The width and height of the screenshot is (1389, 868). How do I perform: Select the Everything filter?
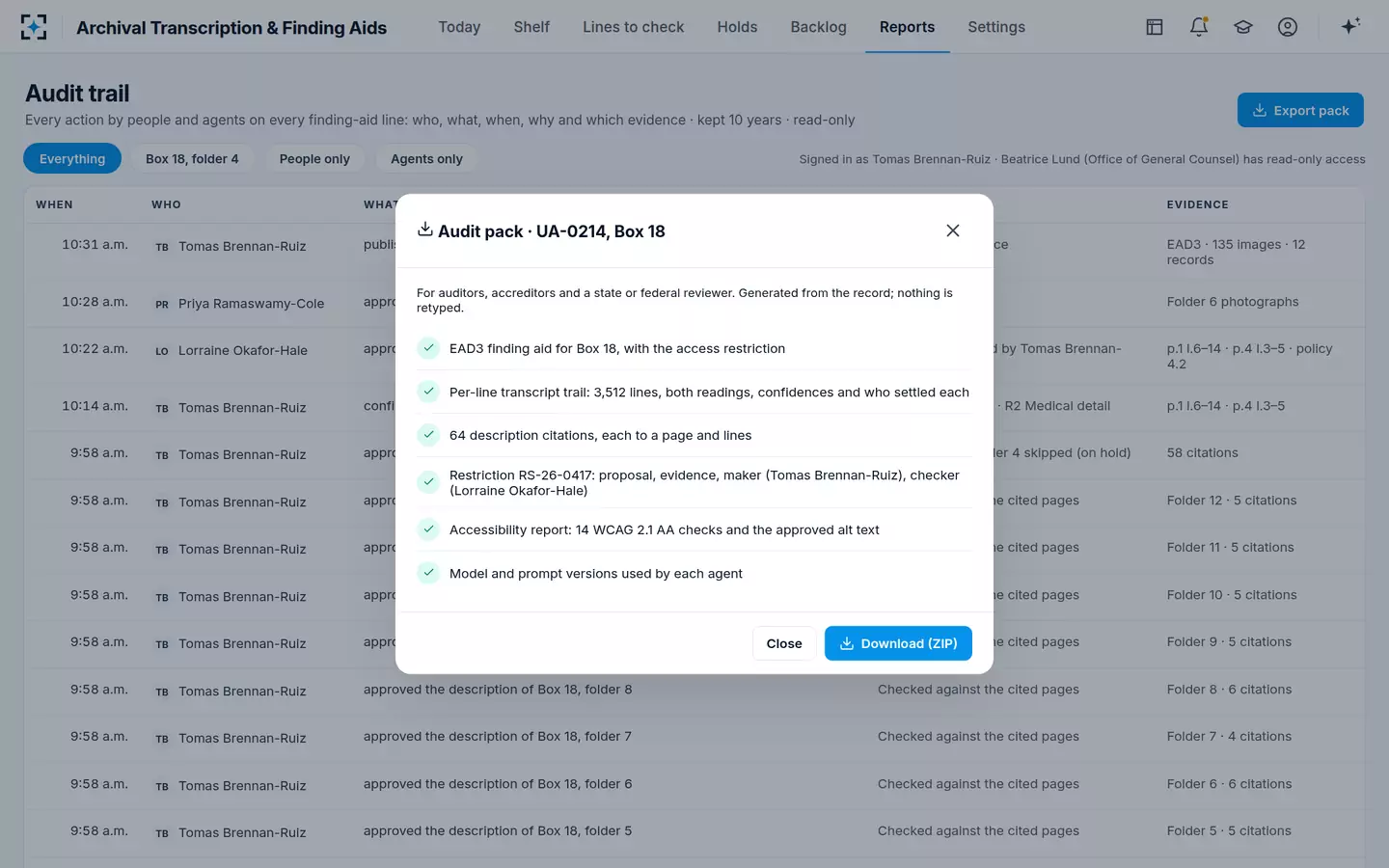[x=72, y=158]
